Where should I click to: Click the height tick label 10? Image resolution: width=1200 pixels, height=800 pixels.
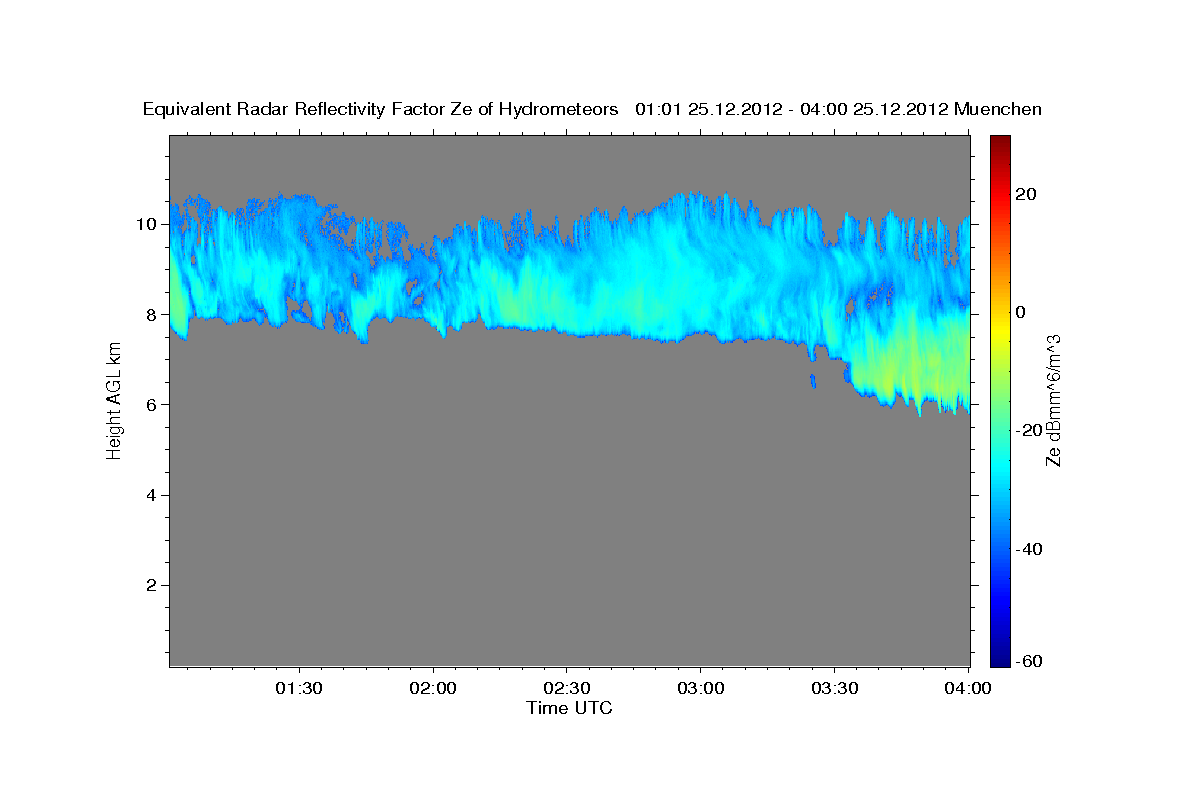pos(149,224)
